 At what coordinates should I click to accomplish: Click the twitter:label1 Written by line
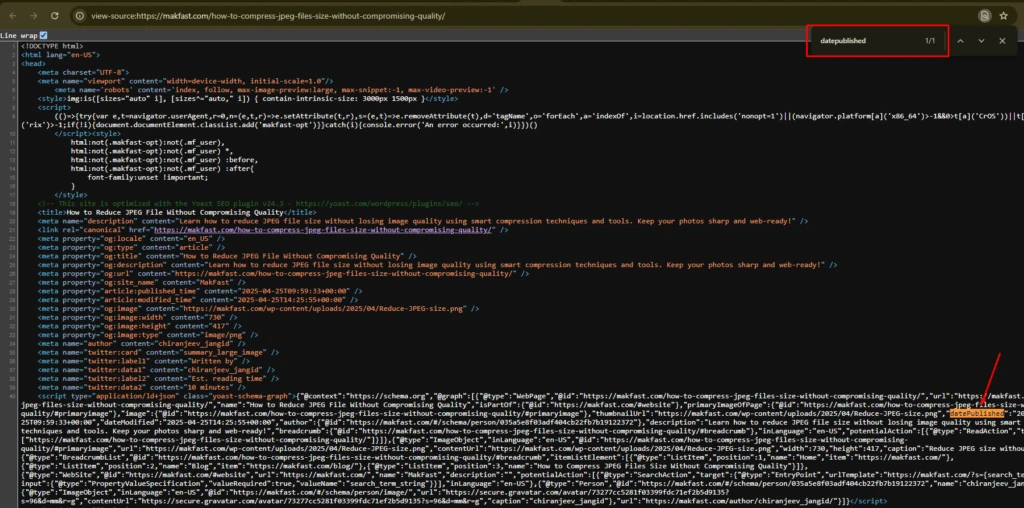click(142, 360)
